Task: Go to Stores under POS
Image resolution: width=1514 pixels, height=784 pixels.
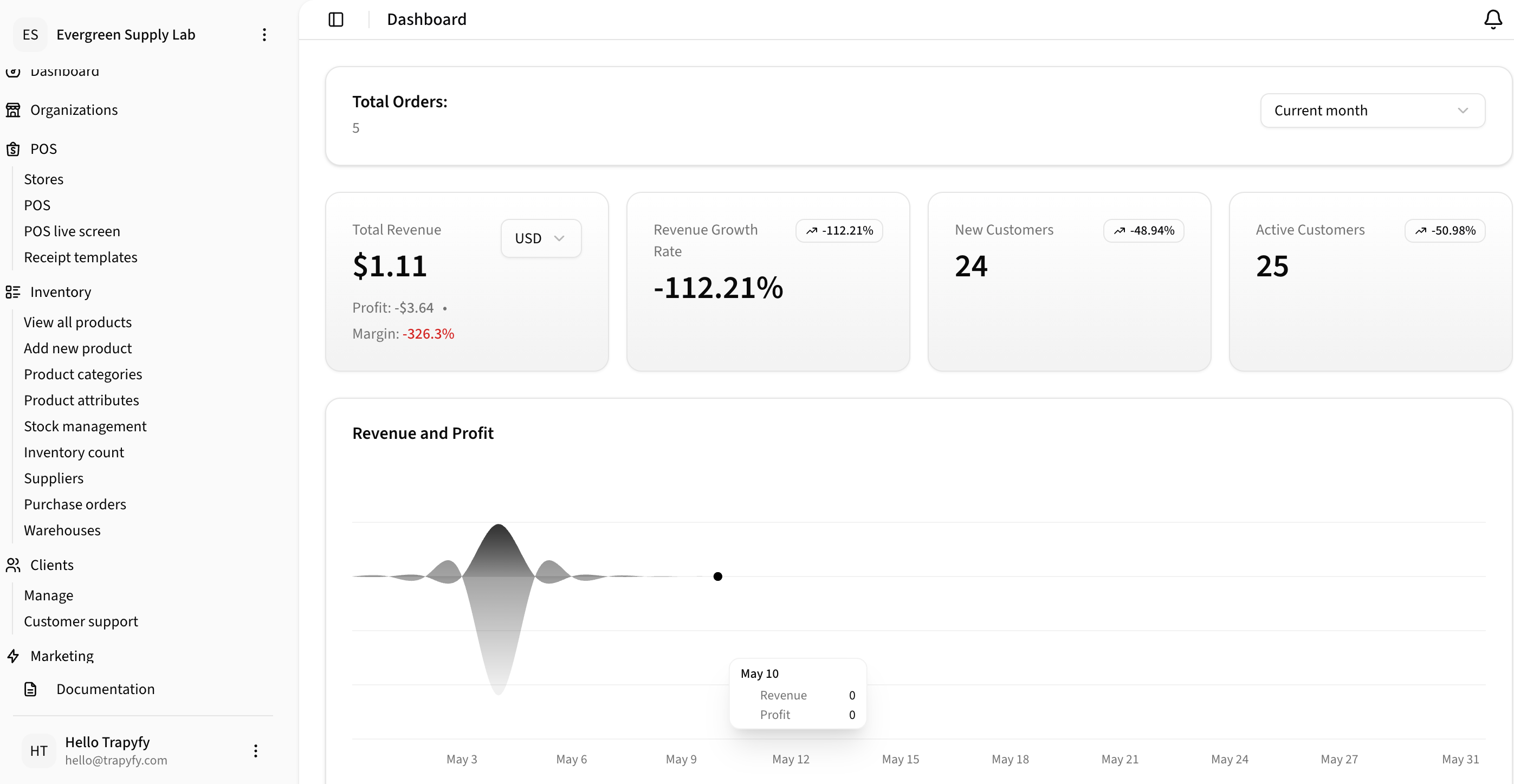Action: tap(43, 179)
